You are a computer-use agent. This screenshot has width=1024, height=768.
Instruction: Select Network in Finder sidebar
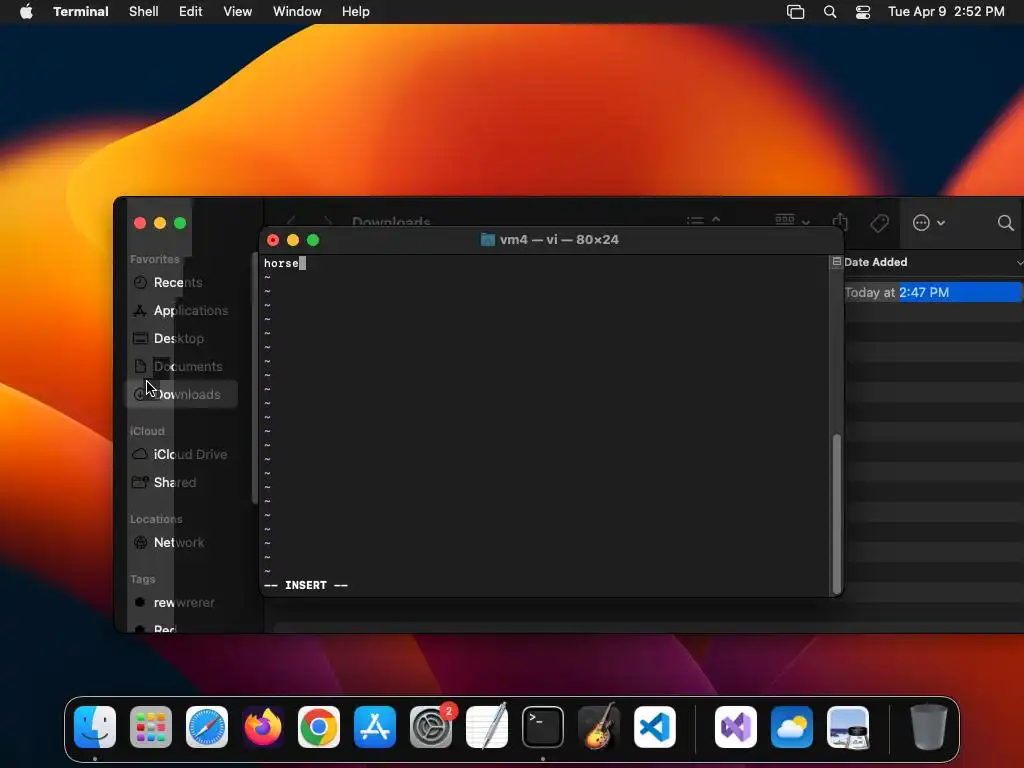pyautogui.click(x=182, y=542)
